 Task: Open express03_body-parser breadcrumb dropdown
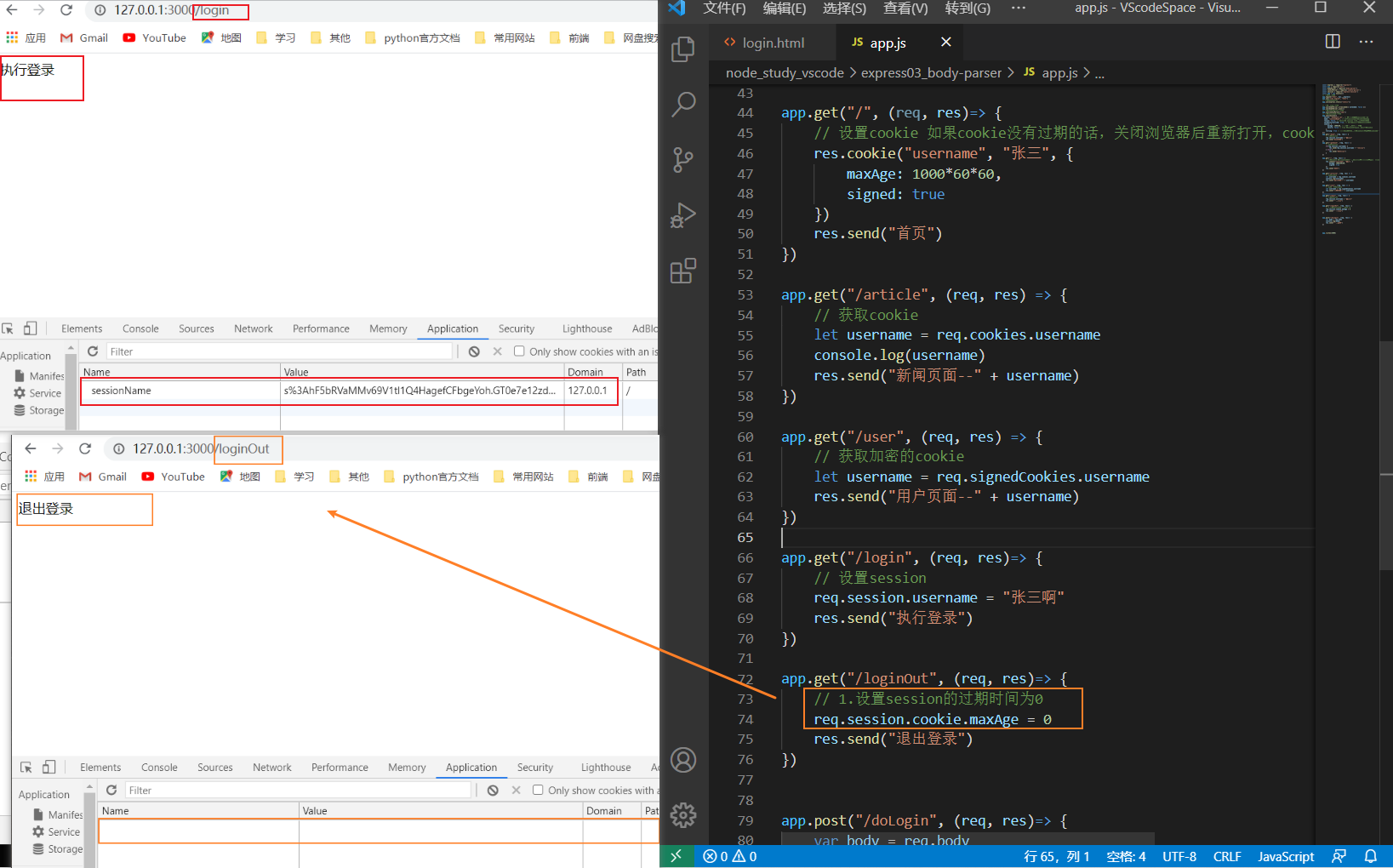pyautogui.click(x=931, y=73)
